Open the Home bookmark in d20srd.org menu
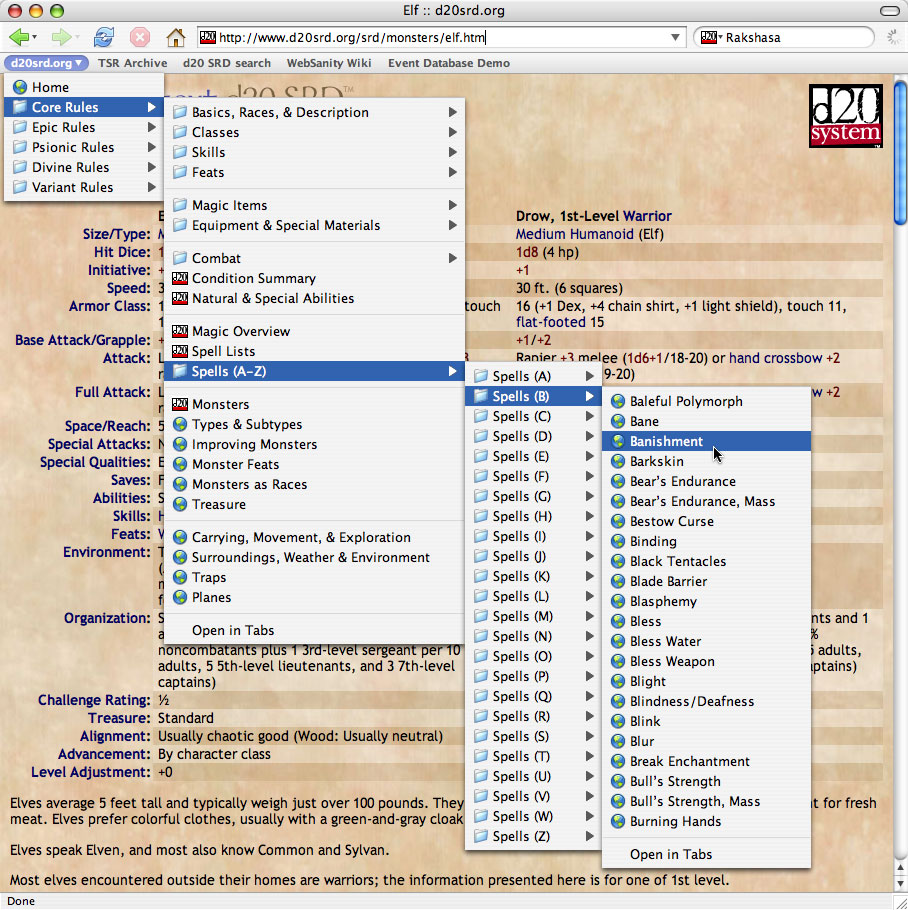This screenshot has width=908, height=910. (84, 88)
